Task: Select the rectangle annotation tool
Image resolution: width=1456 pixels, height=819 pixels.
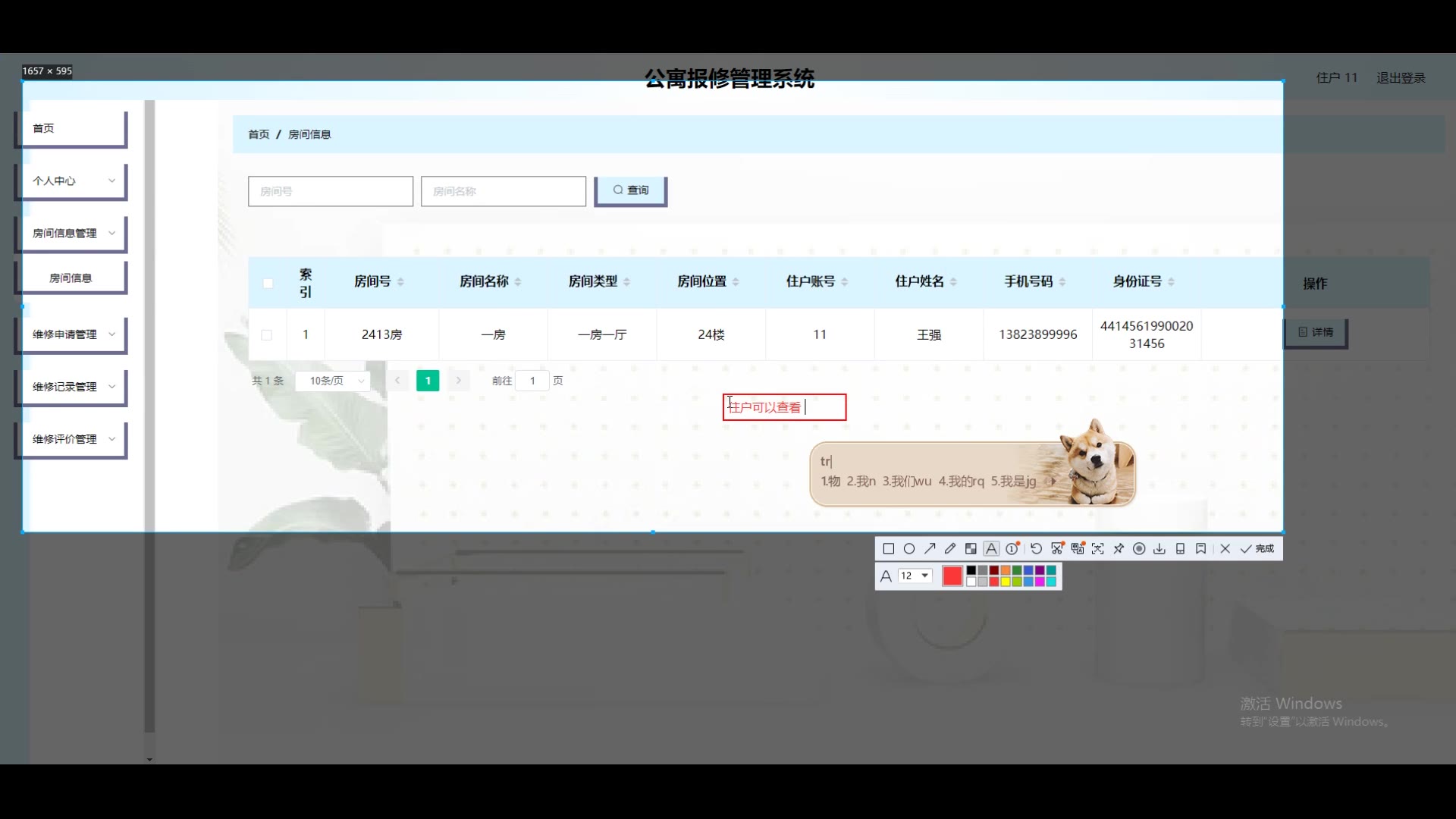Action: pos(889,549)
